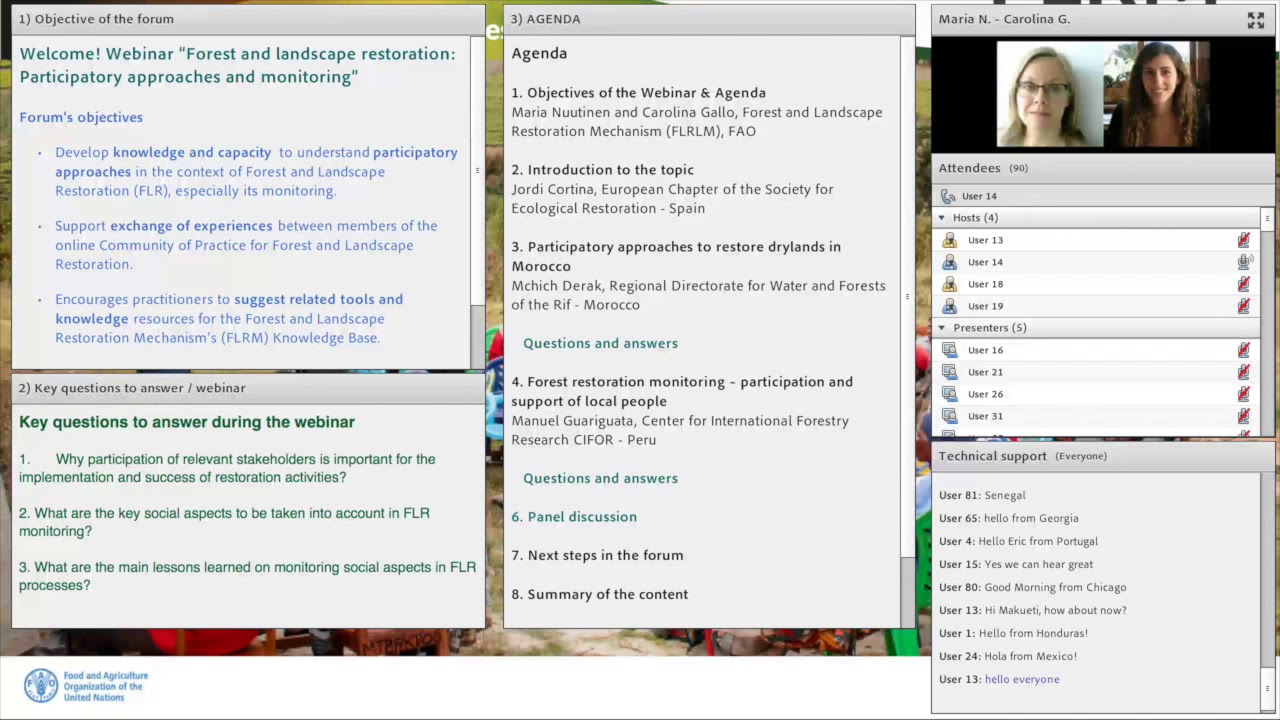
Task: Click the crossed-out microphone icon for User 13
Action: pyautogui.click(x=1244, y=240)
